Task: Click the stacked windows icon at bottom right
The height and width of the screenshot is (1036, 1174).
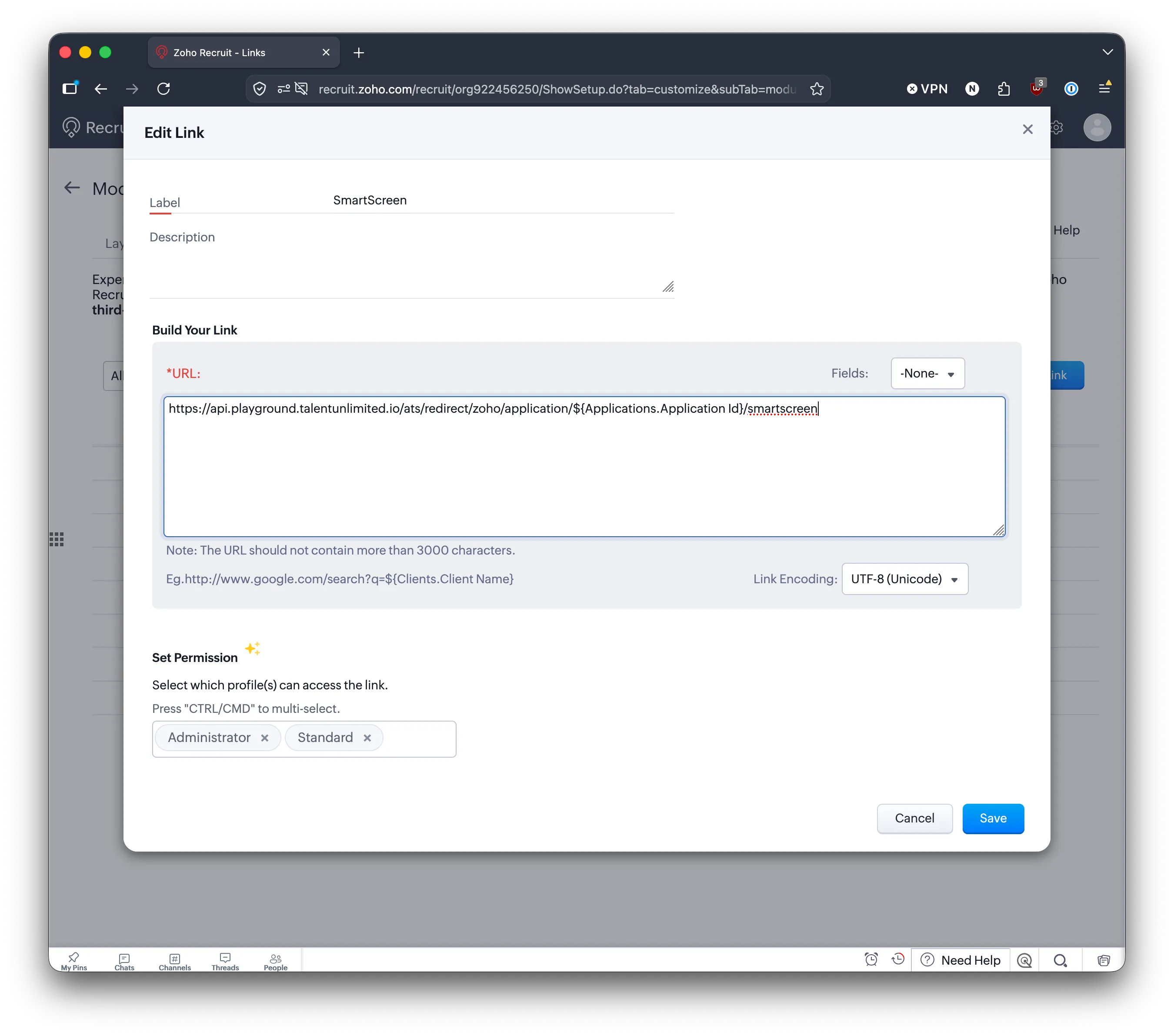Action: click(1104, 960)
